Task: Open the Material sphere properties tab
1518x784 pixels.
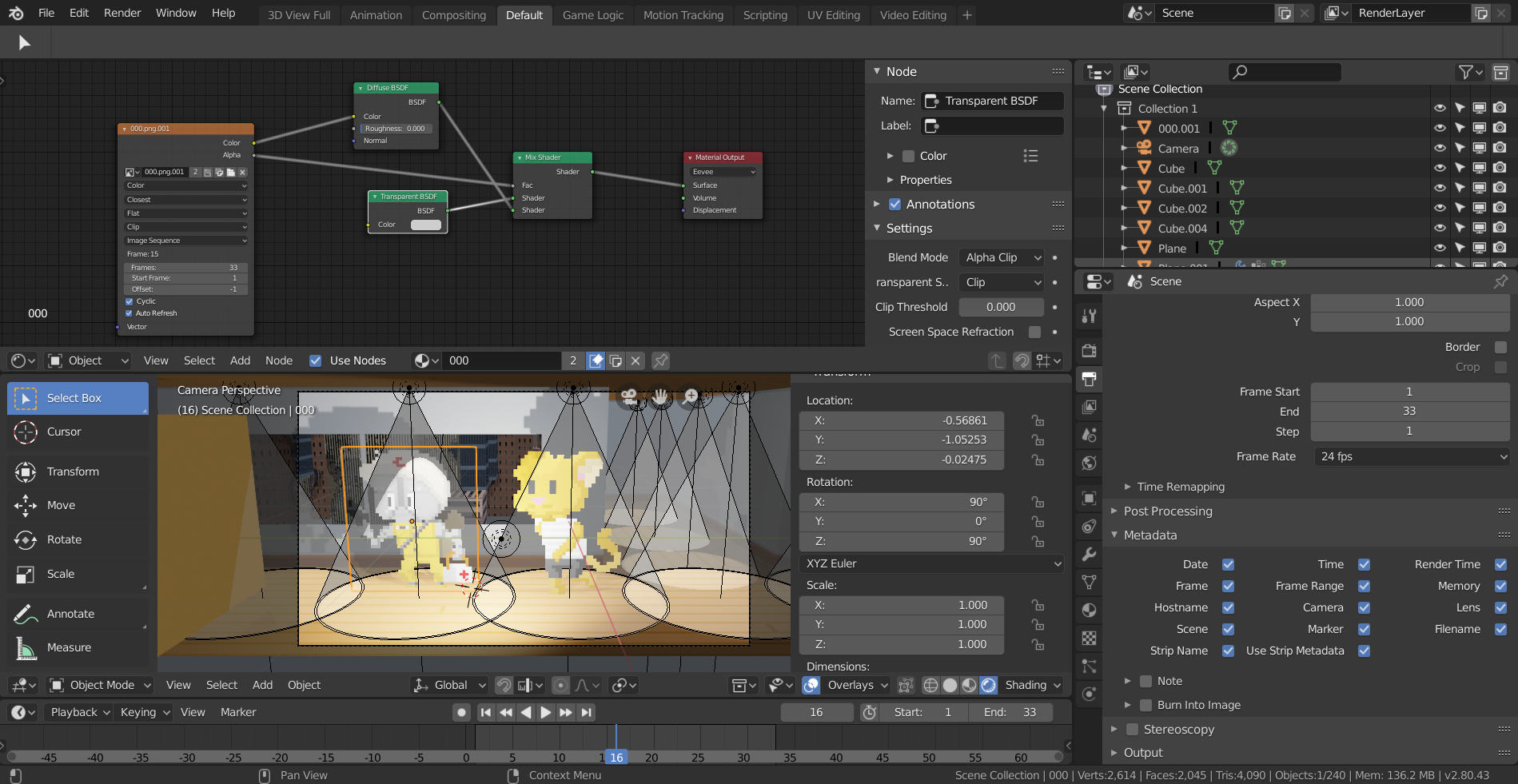Action: point(1089,611)
